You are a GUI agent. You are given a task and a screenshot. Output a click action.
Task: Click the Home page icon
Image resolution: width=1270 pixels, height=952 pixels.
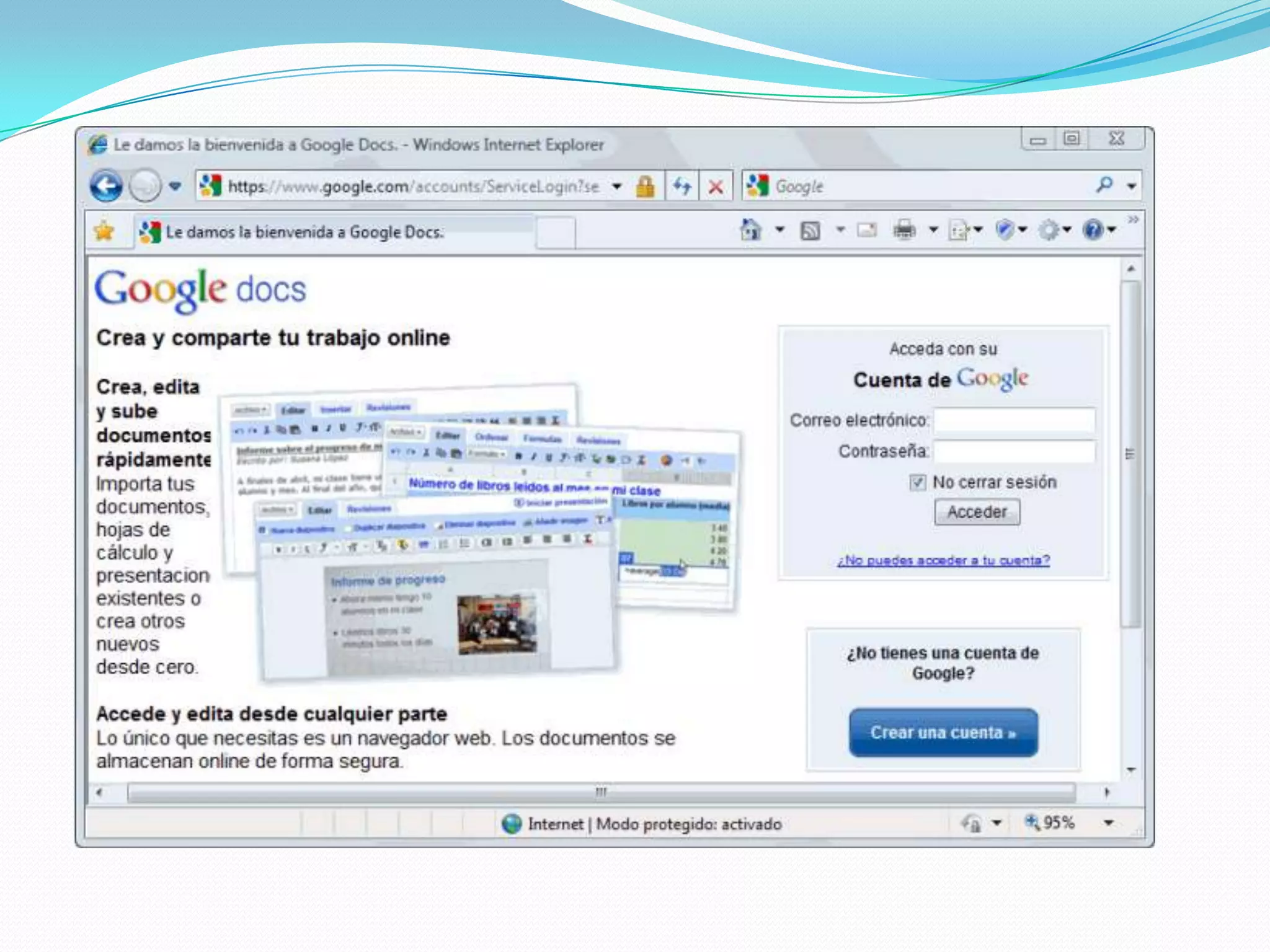pyautogui.click(x=750, y=230)
